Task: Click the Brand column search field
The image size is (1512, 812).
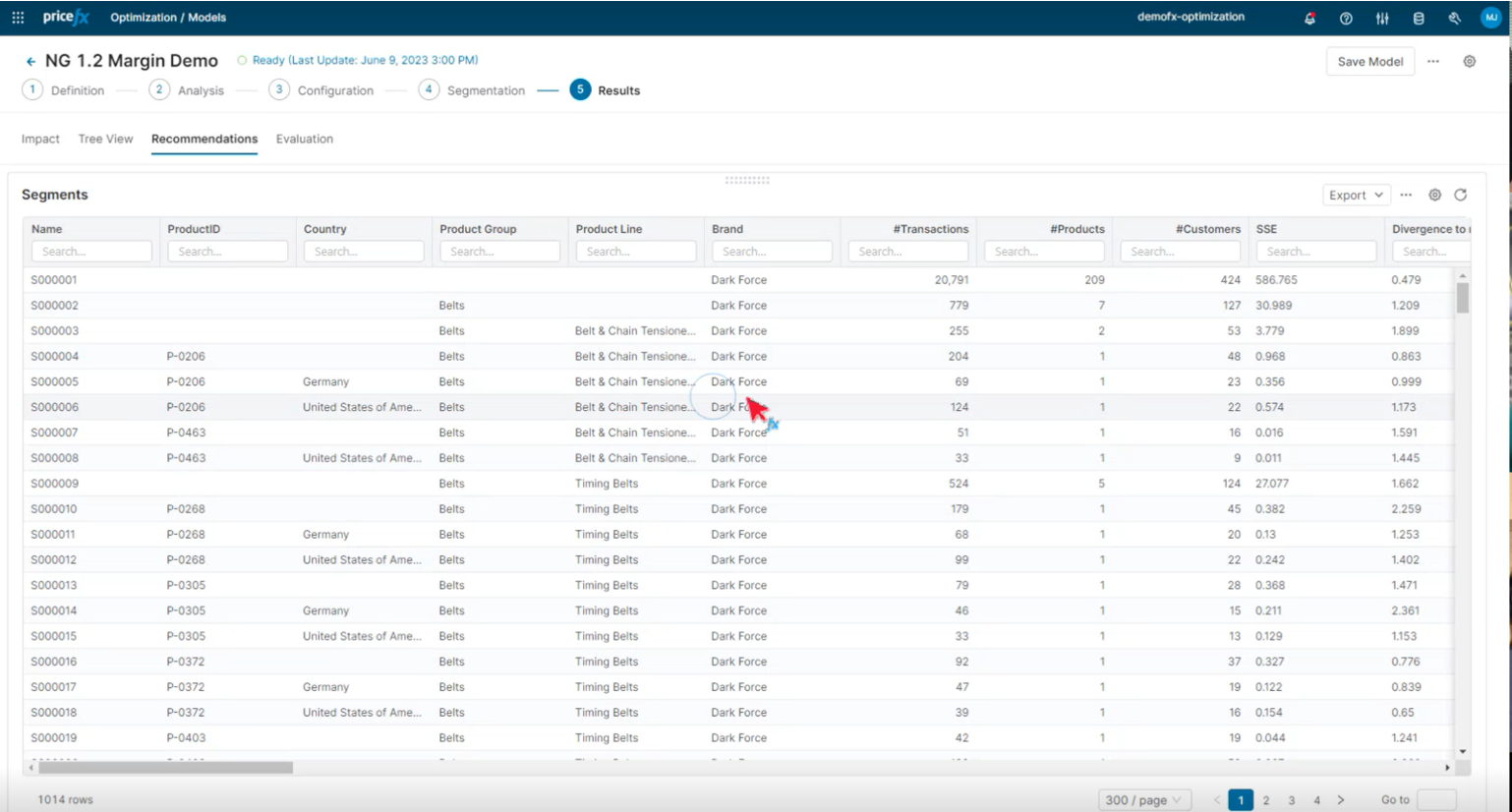Action: click(x=772, y=252)
